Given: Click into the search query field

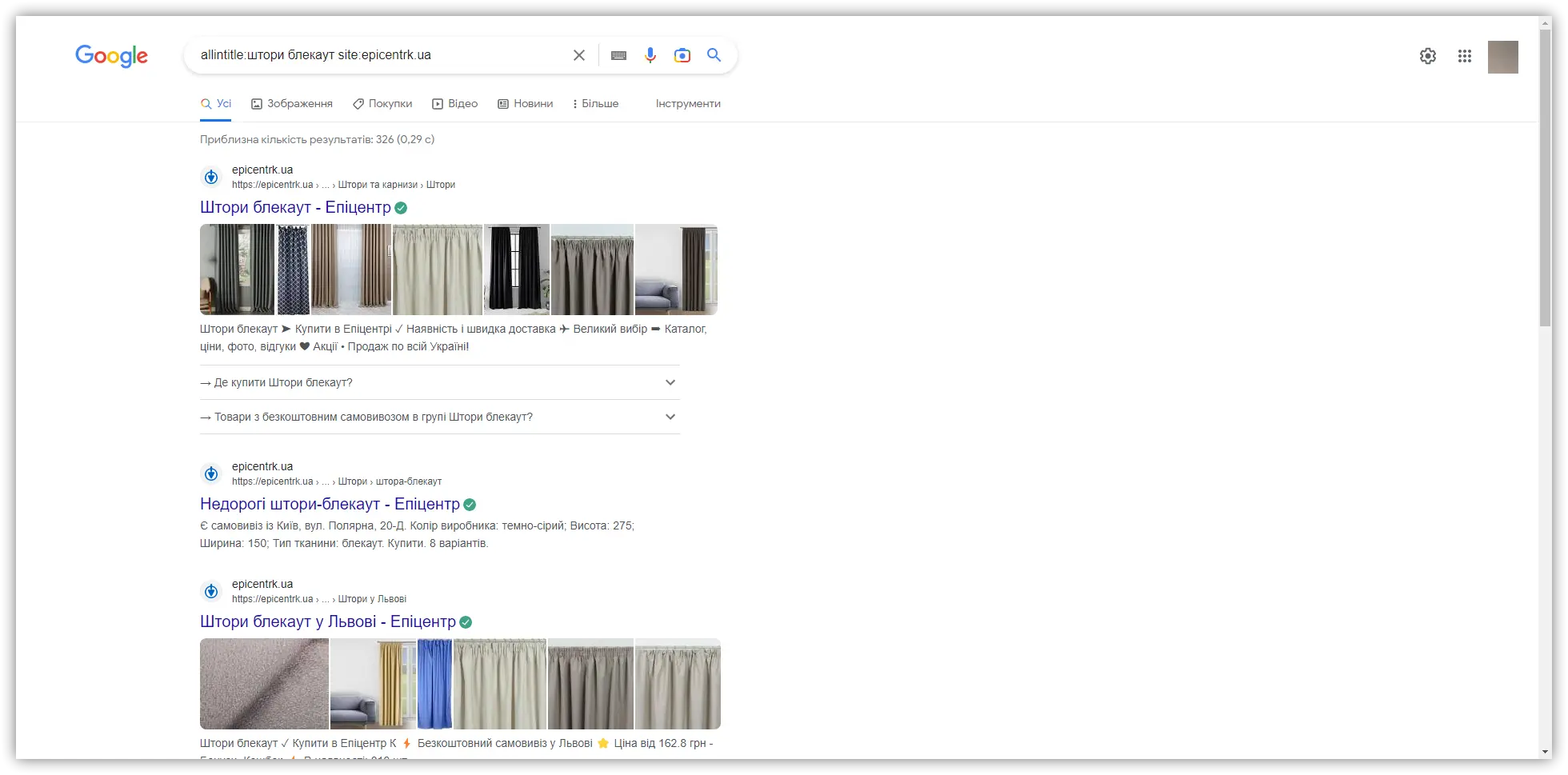Looking at the screenshot, I should point(380,55).
